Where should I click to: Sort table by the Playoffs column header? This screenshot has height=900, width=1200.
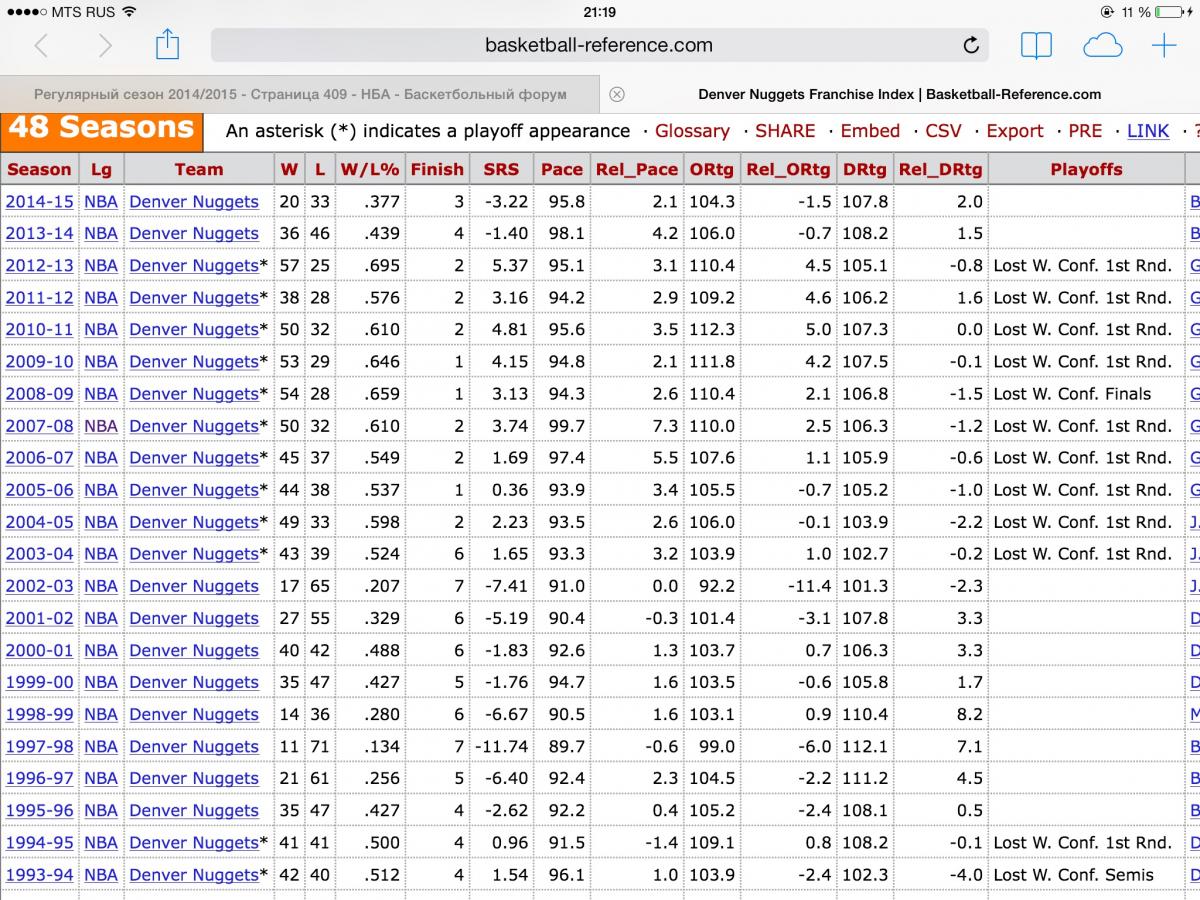pyautogui.click(x=1086, y=169)
